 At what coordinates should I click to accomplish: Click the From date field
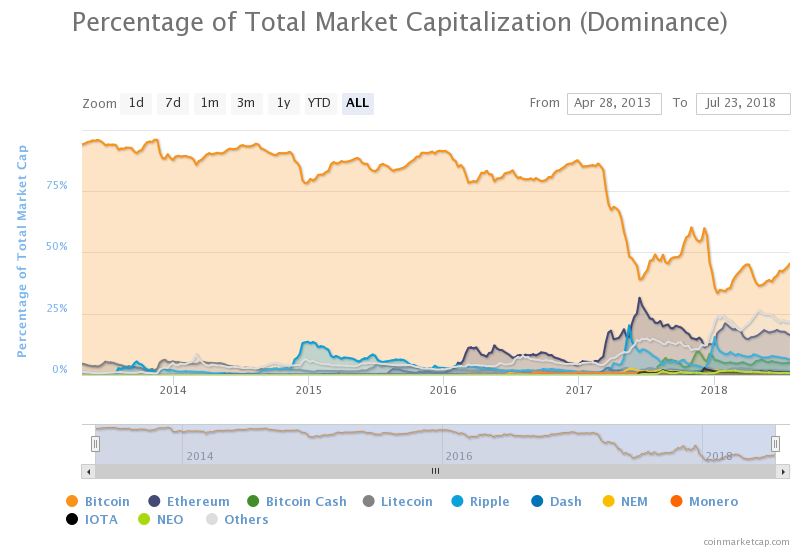(x=614, y=104)
